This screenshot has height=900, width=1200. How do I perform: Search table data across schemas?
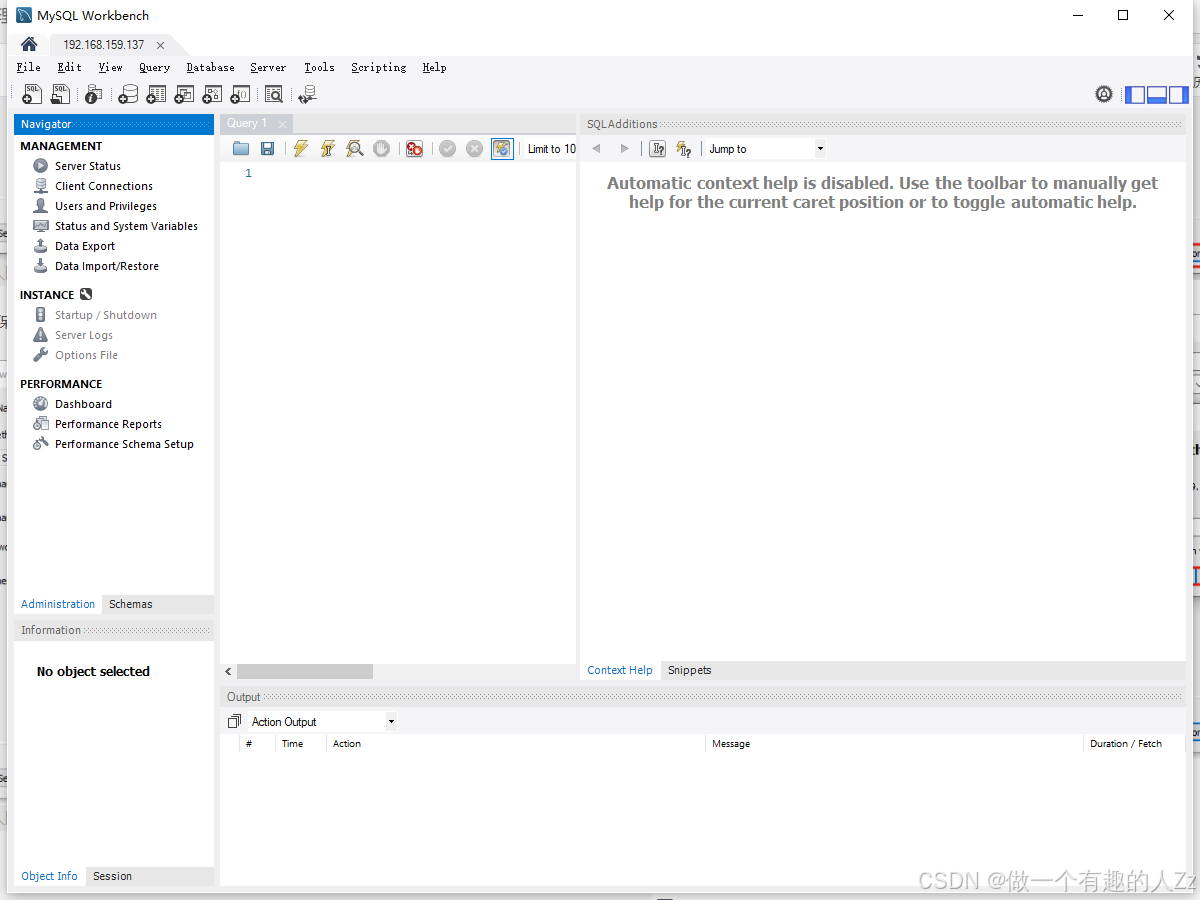(x=274, y=94)
